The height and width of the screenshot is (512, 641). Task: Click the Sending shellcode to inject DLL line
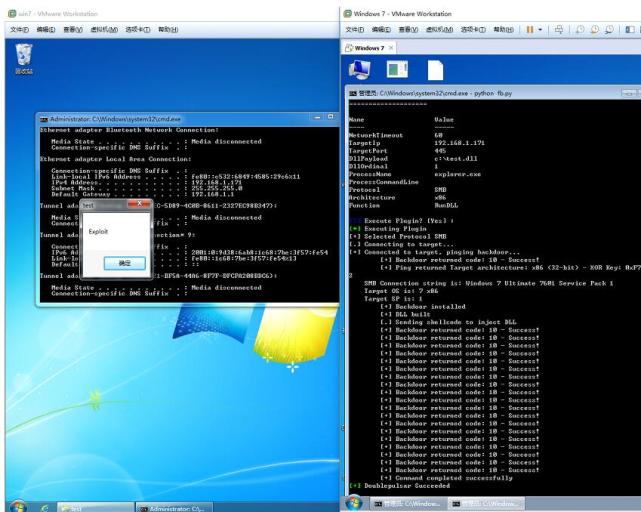tap(448, 322)
